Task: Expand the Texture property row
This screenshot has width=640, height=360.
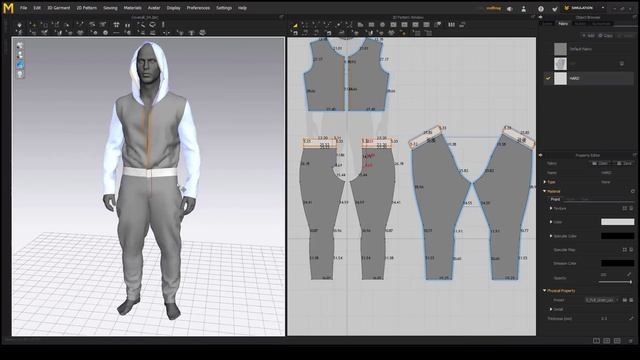Action: (x=551, y=208)
